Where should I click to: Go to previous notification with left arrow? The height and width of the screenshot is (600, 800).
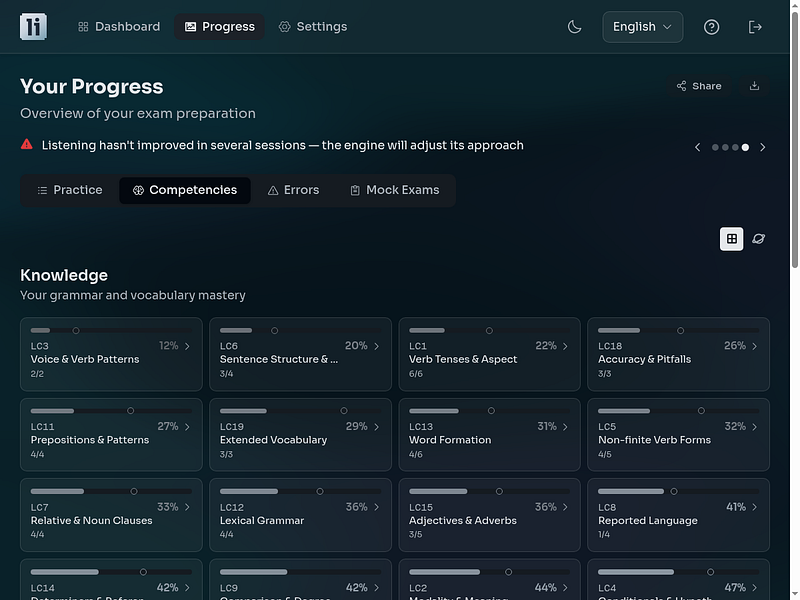(x=697, y=147)
